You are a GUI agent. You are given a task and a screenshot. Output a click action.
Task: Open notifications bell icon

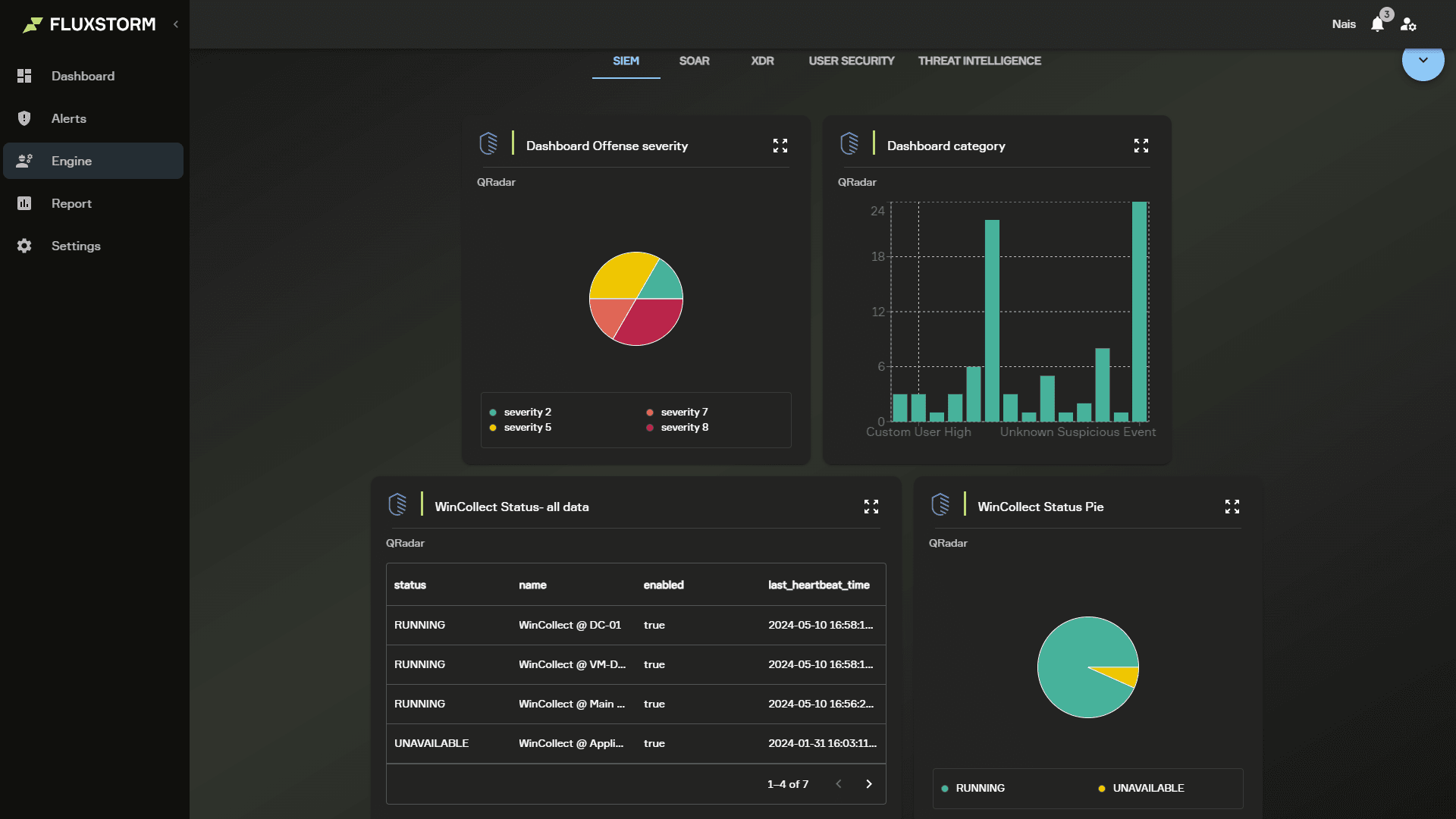[1377, 24]
